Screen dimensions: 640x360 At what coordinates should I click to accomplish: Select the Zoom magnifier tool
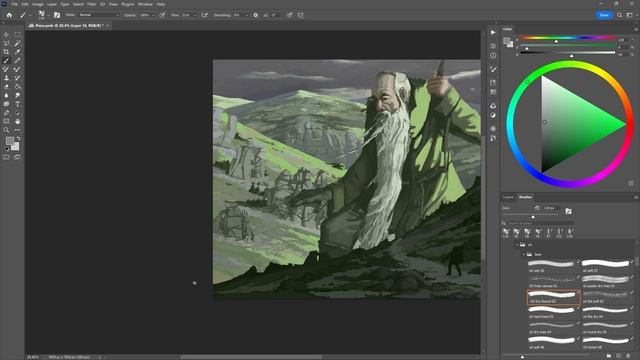click(6, 130)
